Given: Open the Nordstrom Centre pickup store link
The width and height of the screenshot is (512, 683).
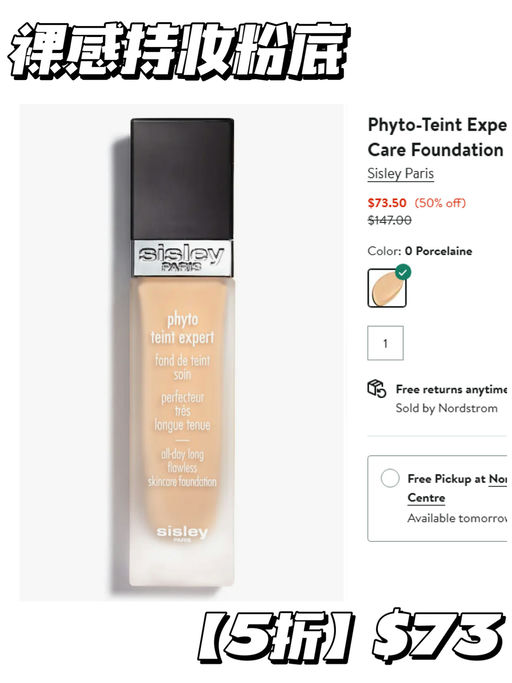Looking at the screenshot, I should click(x=457, y=488).
